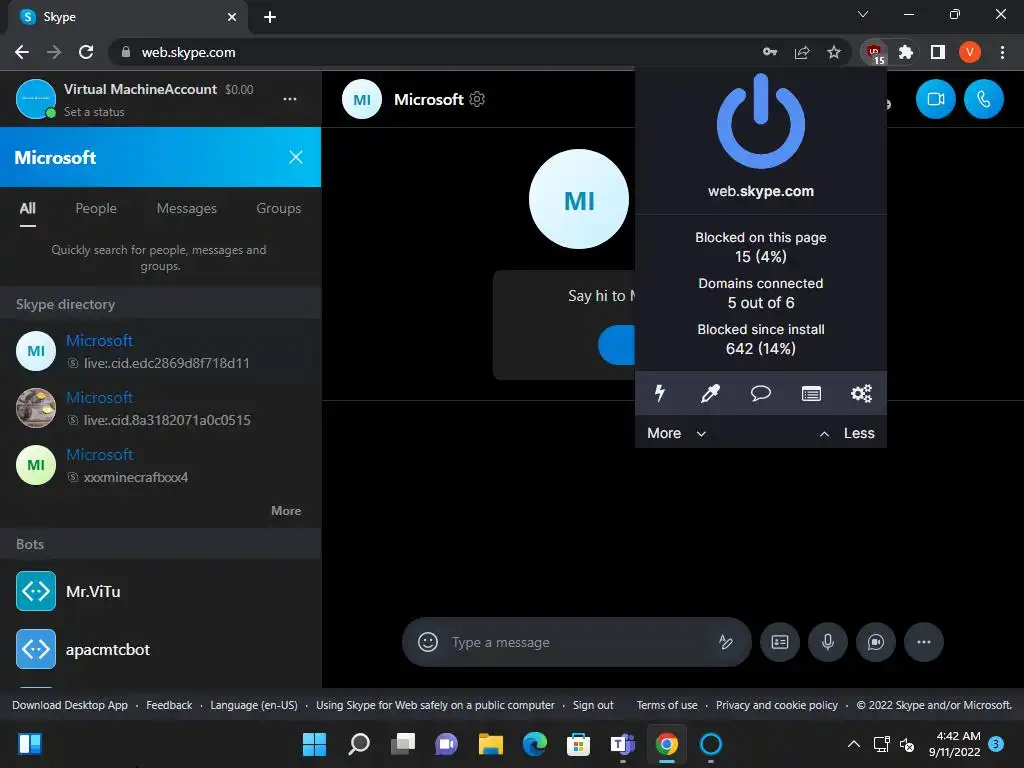Select the All search tab

click(27, 208)
